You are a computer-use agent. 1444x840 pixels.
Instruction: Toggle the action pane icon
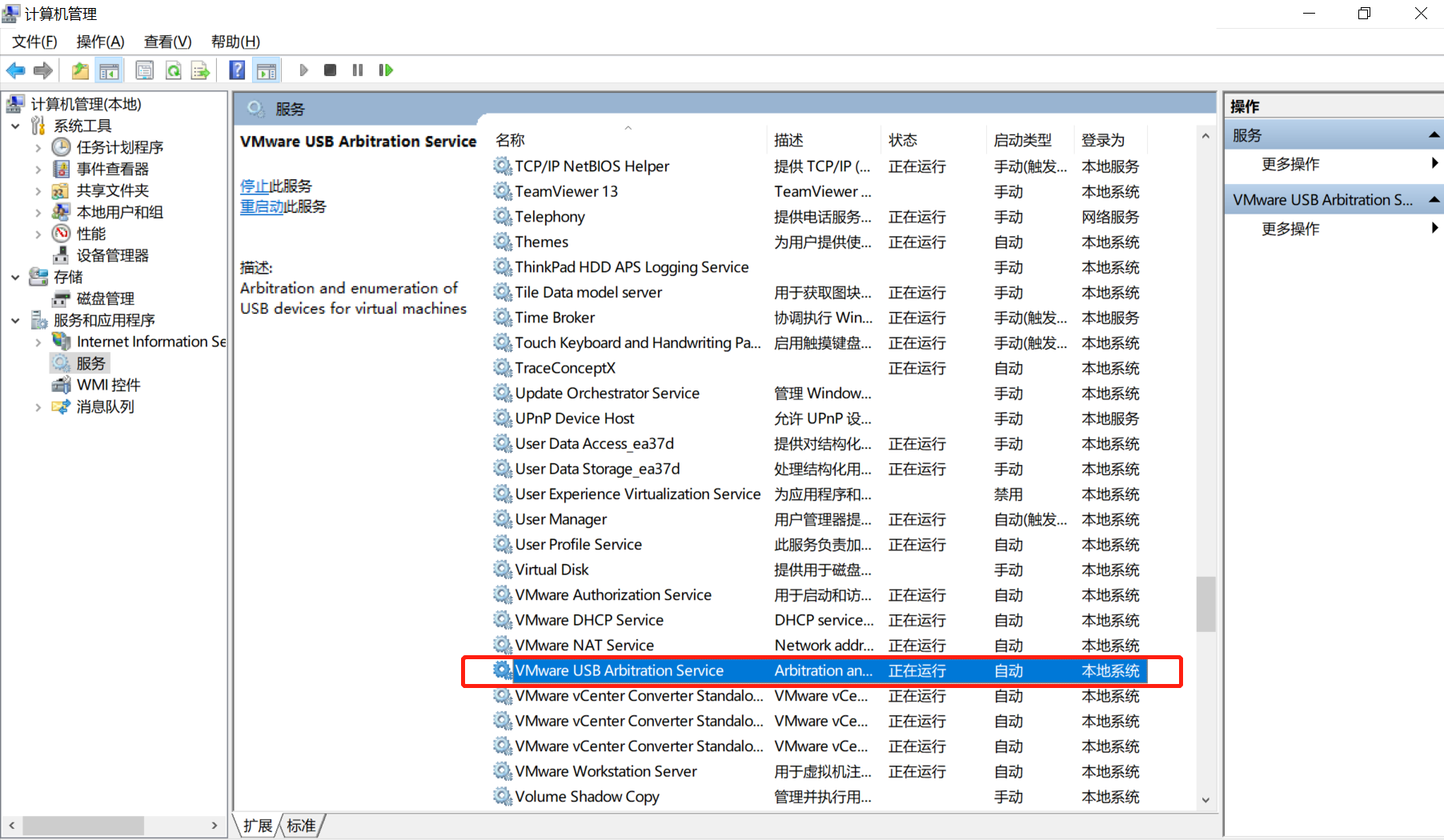(x=267, y=70)
